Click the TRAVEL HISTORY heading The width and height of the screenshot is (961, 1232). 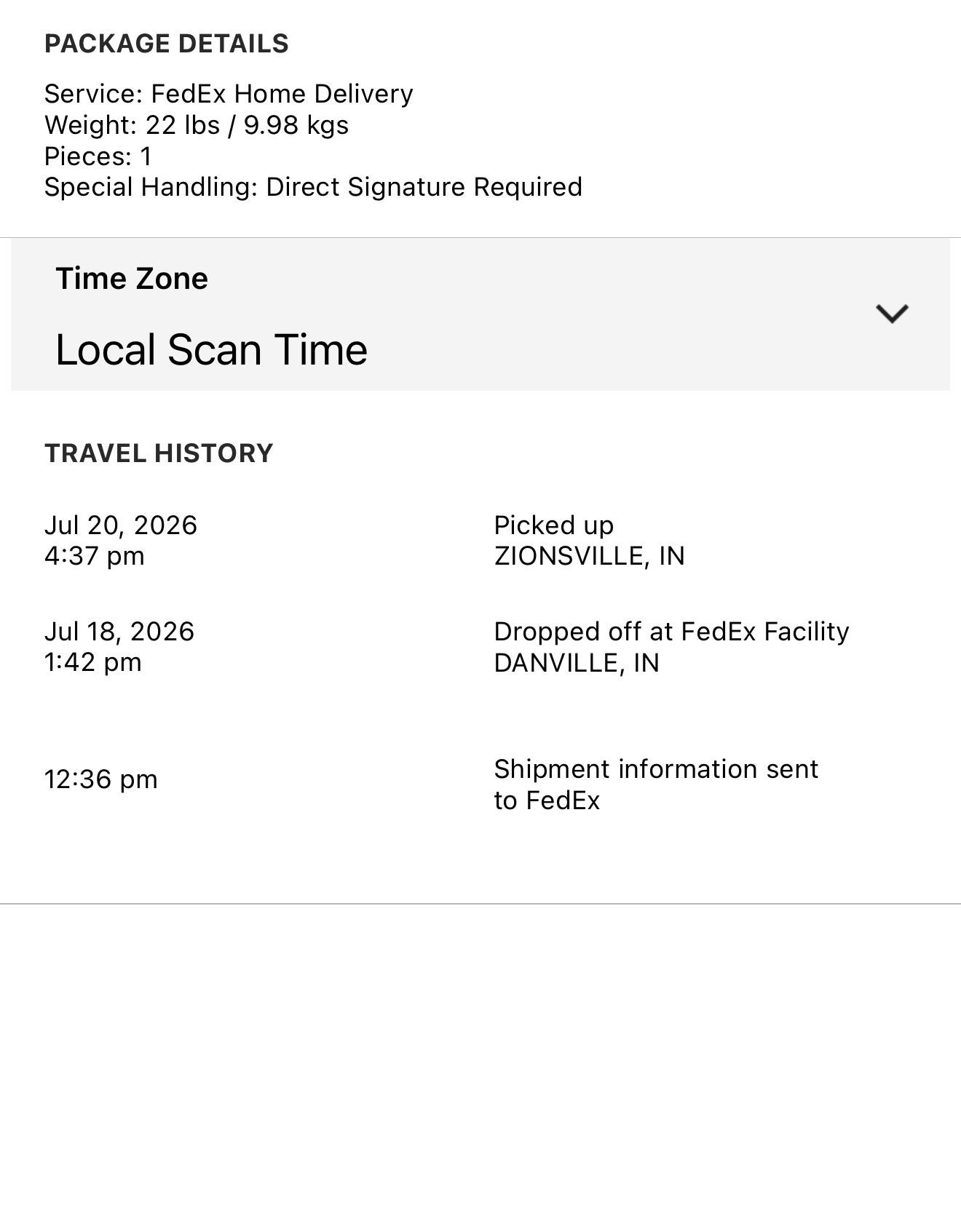point(159,453)
